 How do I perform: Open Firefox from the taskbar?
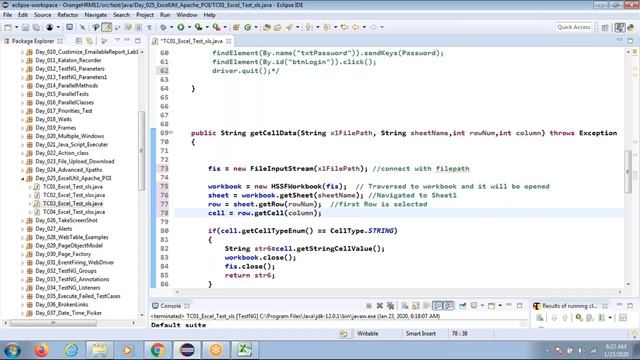pos(41,350)
